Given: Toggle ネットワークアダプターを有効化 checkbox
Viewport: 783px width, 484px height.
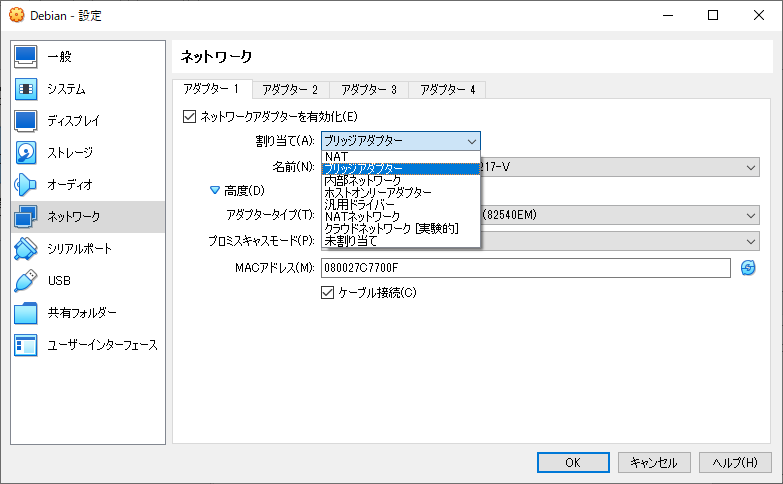Looking at the screenshot, I should tap(189, 116).
